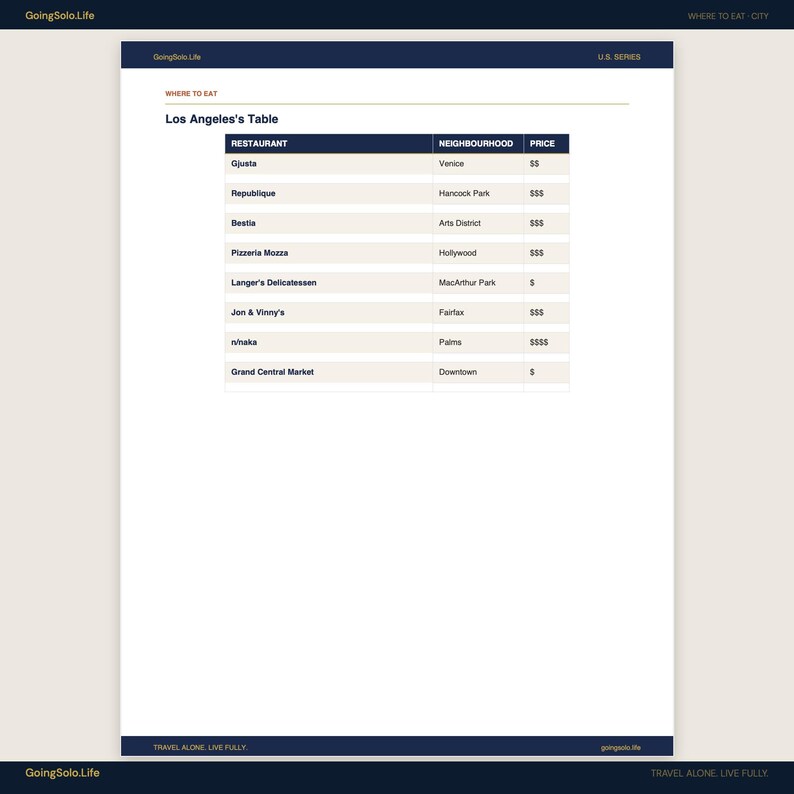The image size is (794, 794).
Task: Open the goingsolo.life footer link
Action: (620, 747)
